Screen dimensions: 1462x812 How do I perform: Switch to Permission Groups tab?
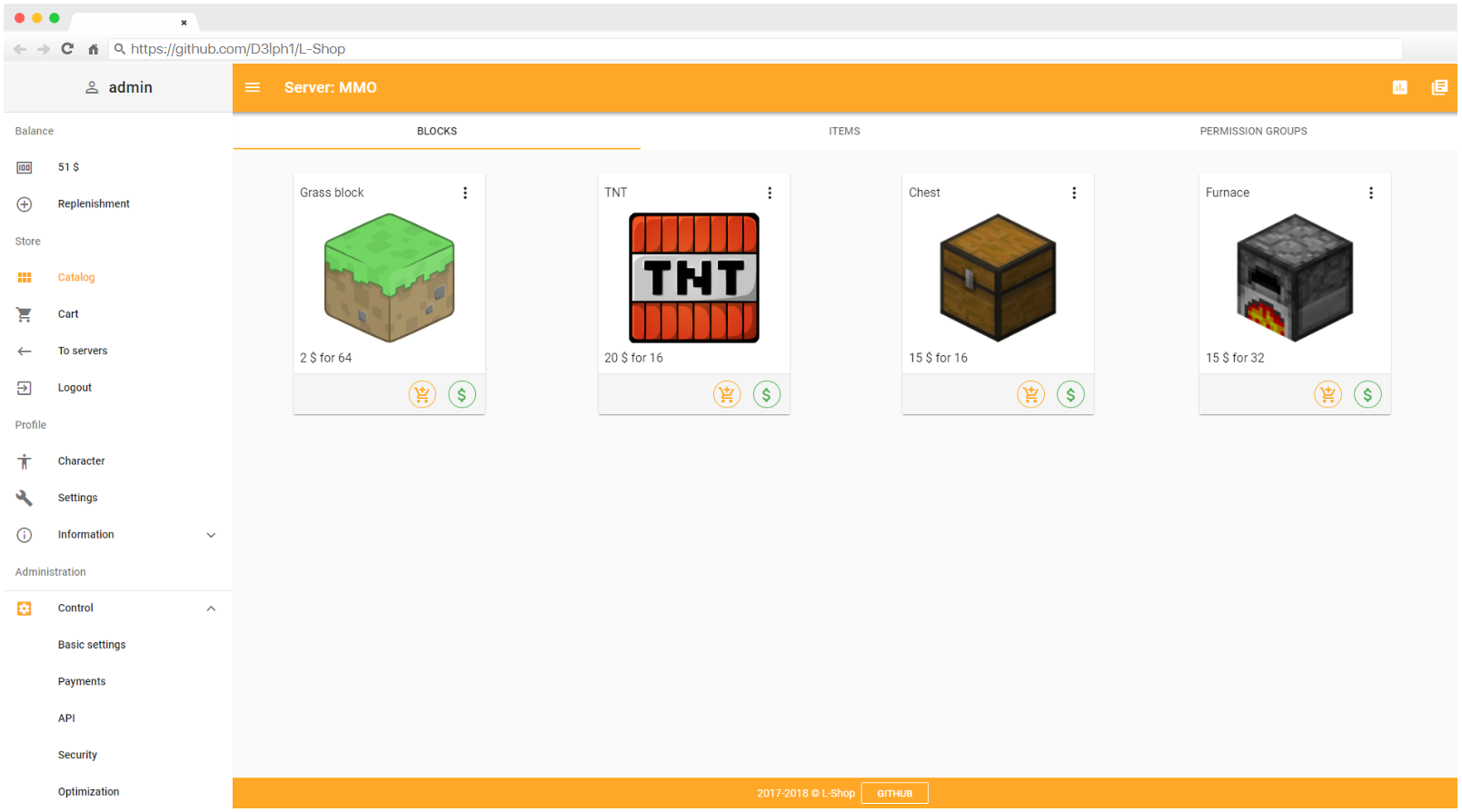pyautogui.click(x=1253, y=132)
